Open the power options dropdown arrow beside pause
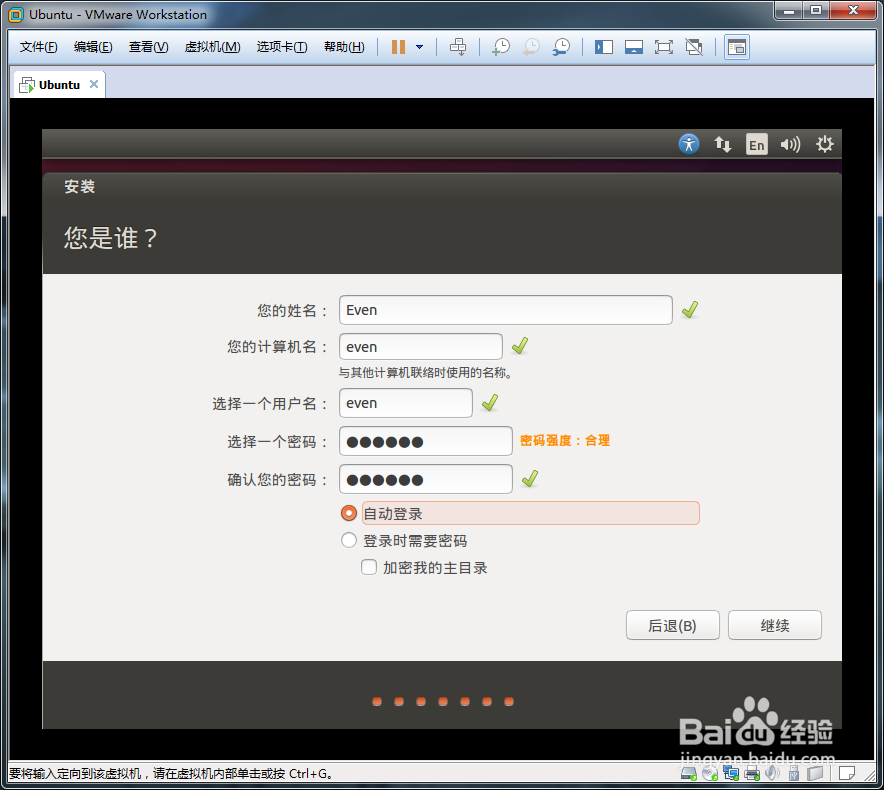This screenshot has height=790, width=884. pos(419,47)
